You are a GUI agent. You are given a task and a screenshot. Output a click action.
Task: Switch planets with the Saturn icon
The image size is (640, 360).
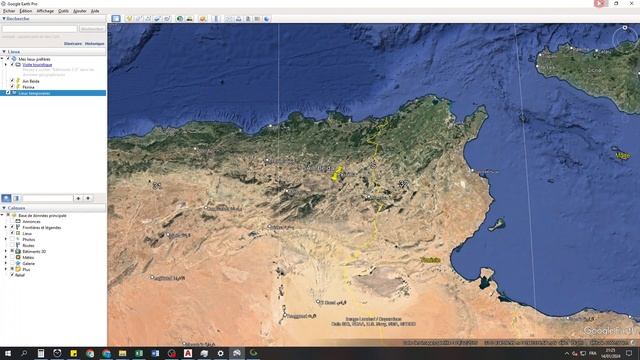pos(203,19)
